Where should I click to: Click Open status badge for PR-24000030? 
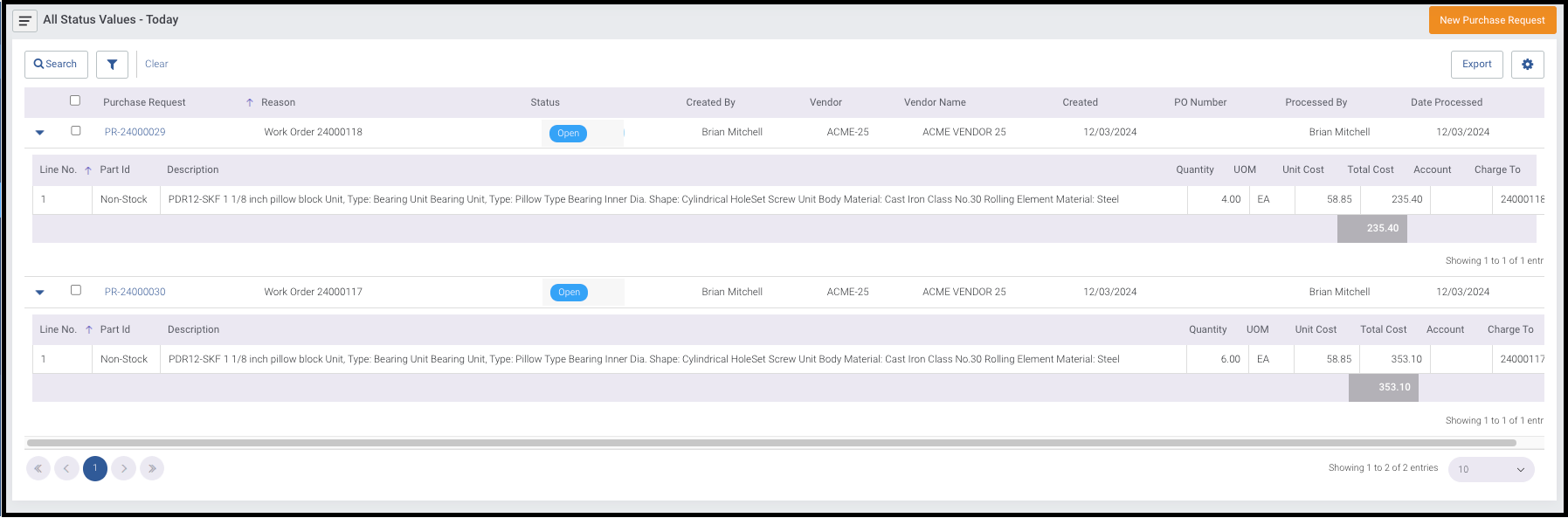569,293
